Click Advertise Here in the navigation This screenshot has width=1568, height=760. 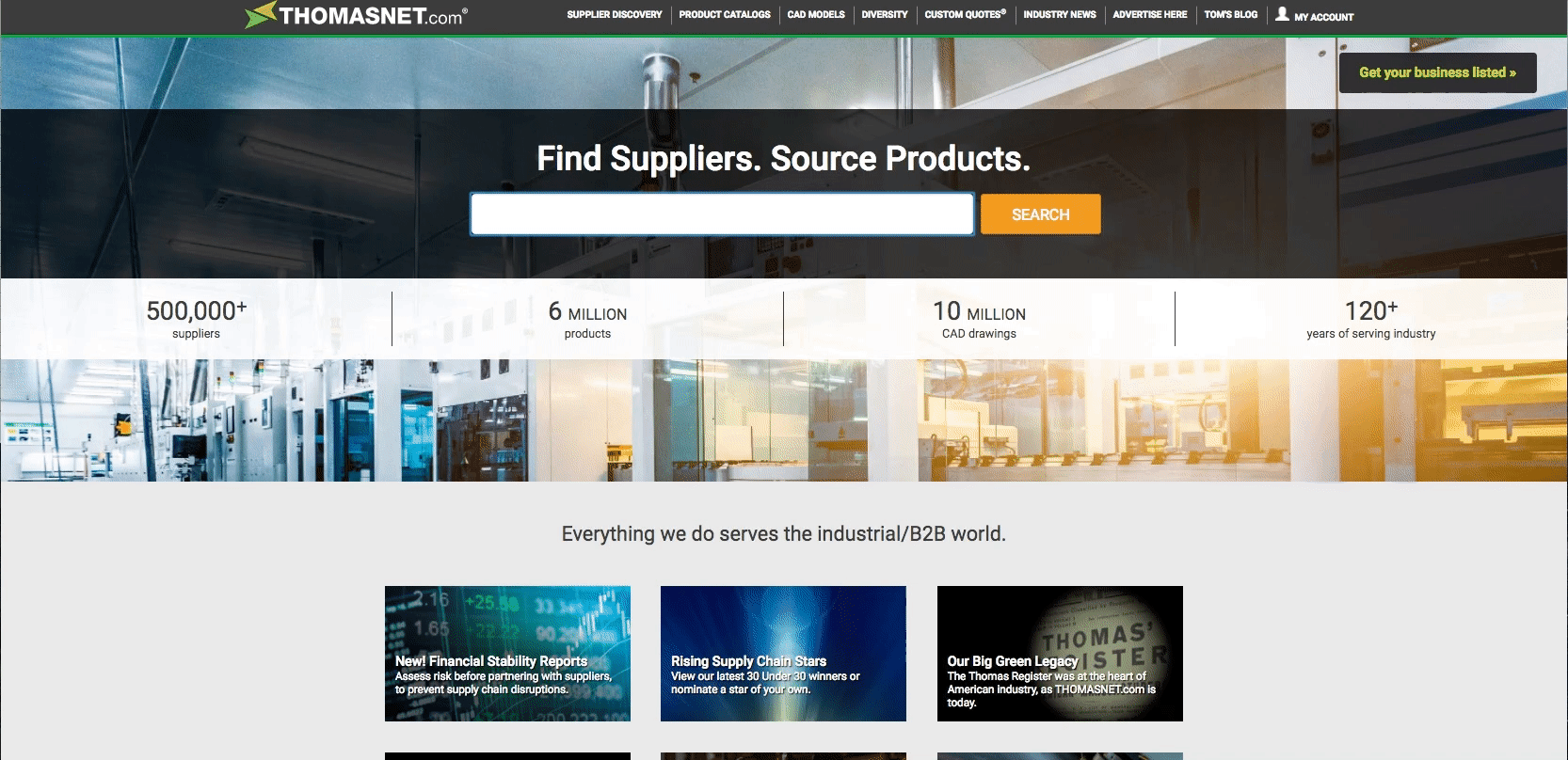1150,15
